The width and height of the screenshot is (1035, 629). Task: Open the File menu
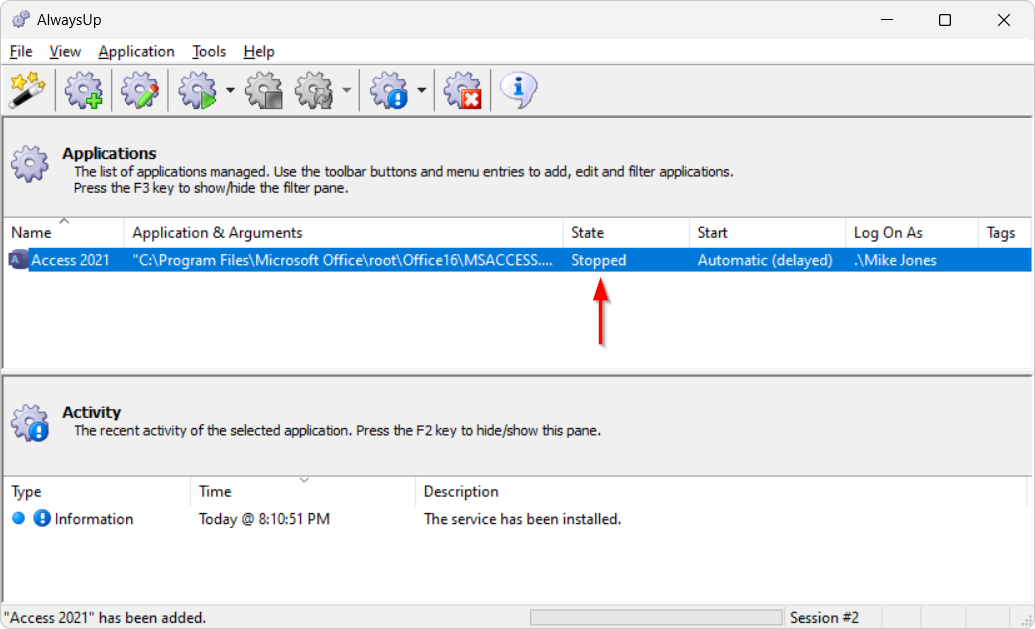coord(21,51)
